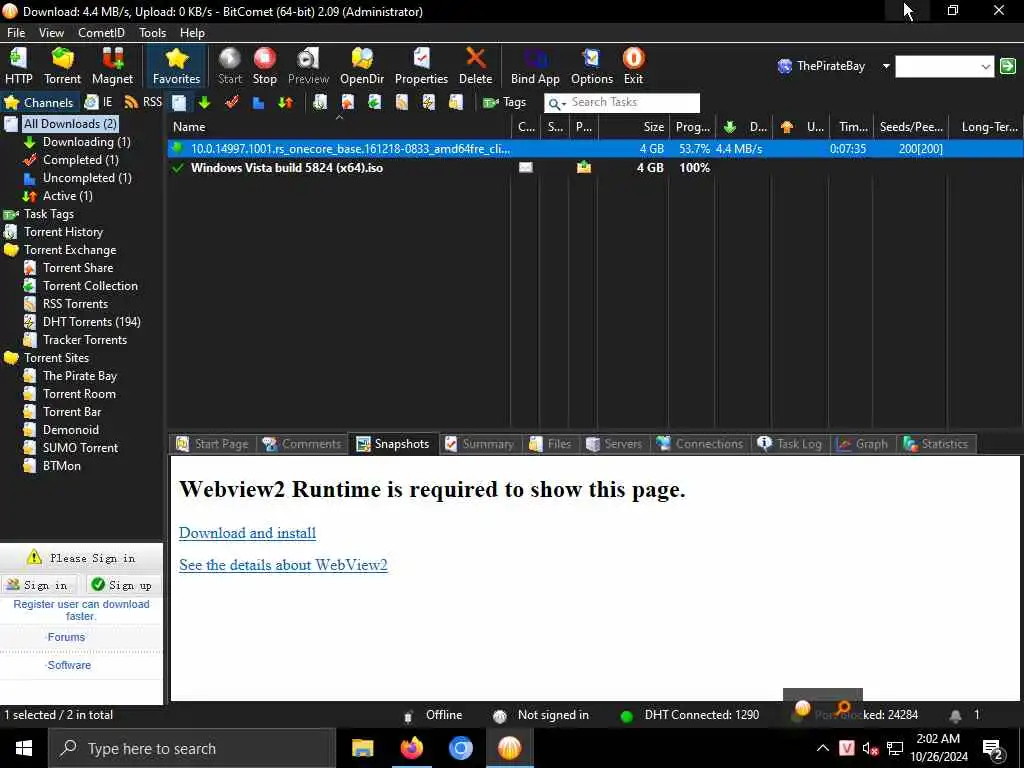Click the Torrent toolbar icon
Image resolution: width=1024 pixels, height=768 pixels.
(63, 66)
